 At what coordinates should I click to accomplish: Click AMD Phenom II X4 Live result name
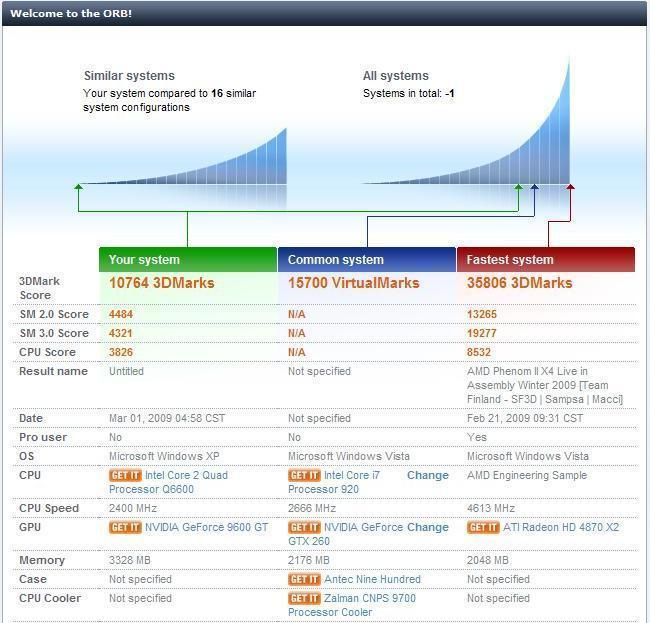click(545, 385)
